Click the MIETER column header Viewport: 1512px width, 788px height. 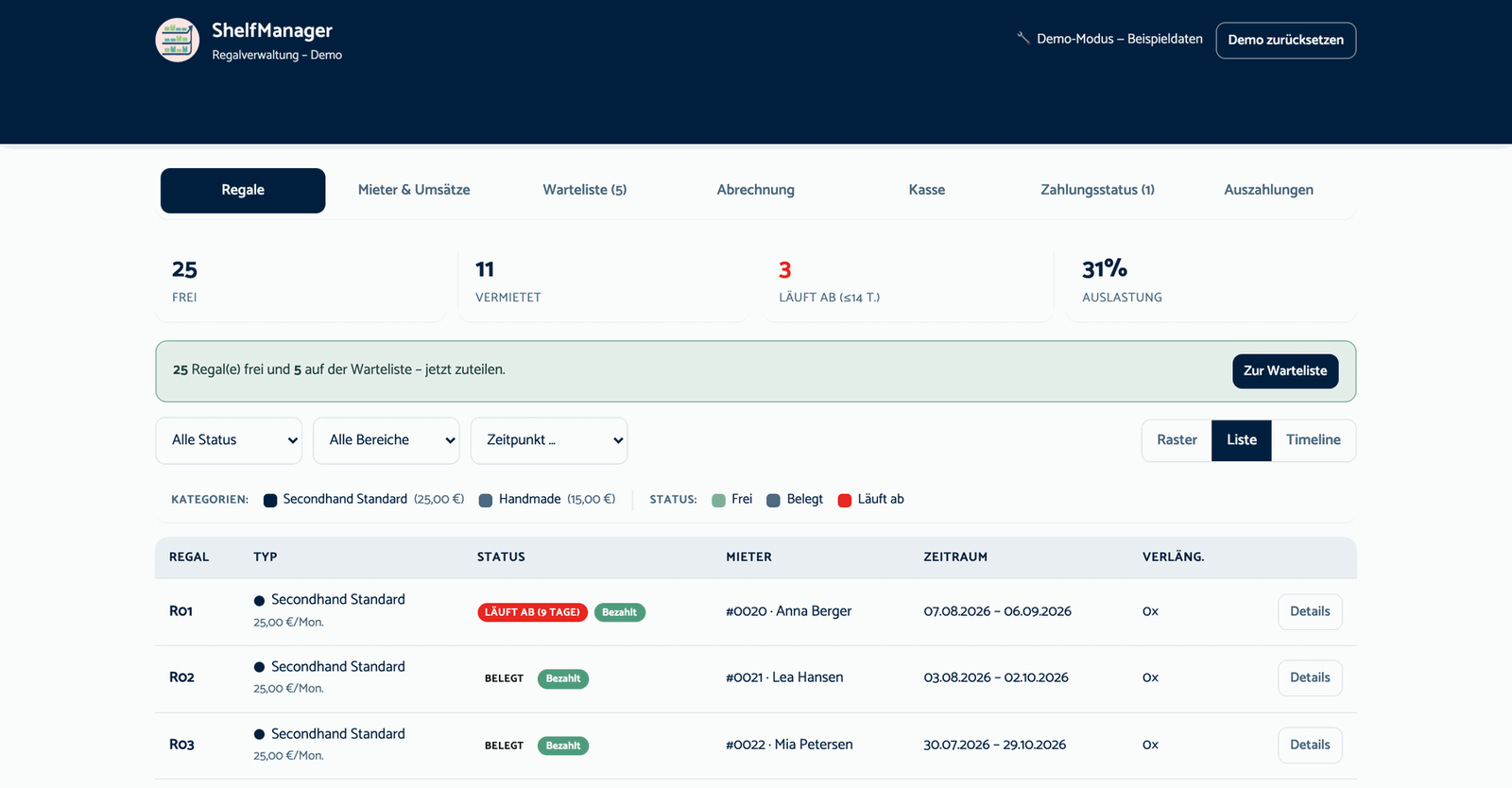[x=748, y=557]
